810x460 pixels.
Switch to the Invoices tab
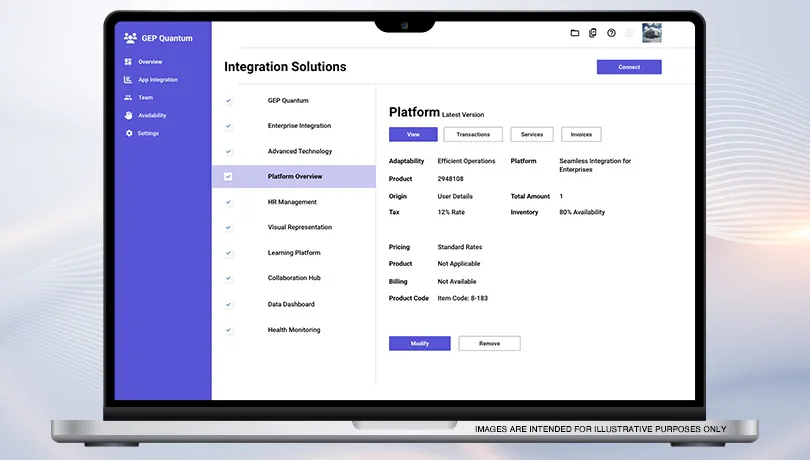[x=581, y=134]
